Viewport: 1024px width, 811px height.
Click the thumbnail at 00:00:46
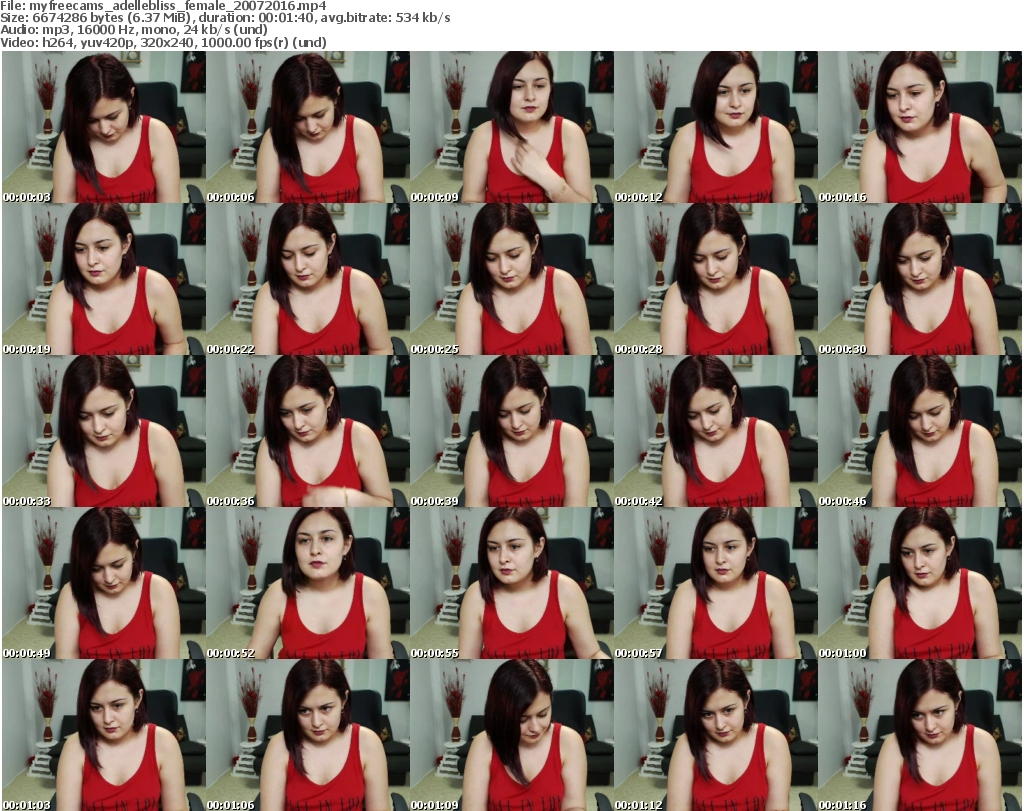(x=920, y=431)
